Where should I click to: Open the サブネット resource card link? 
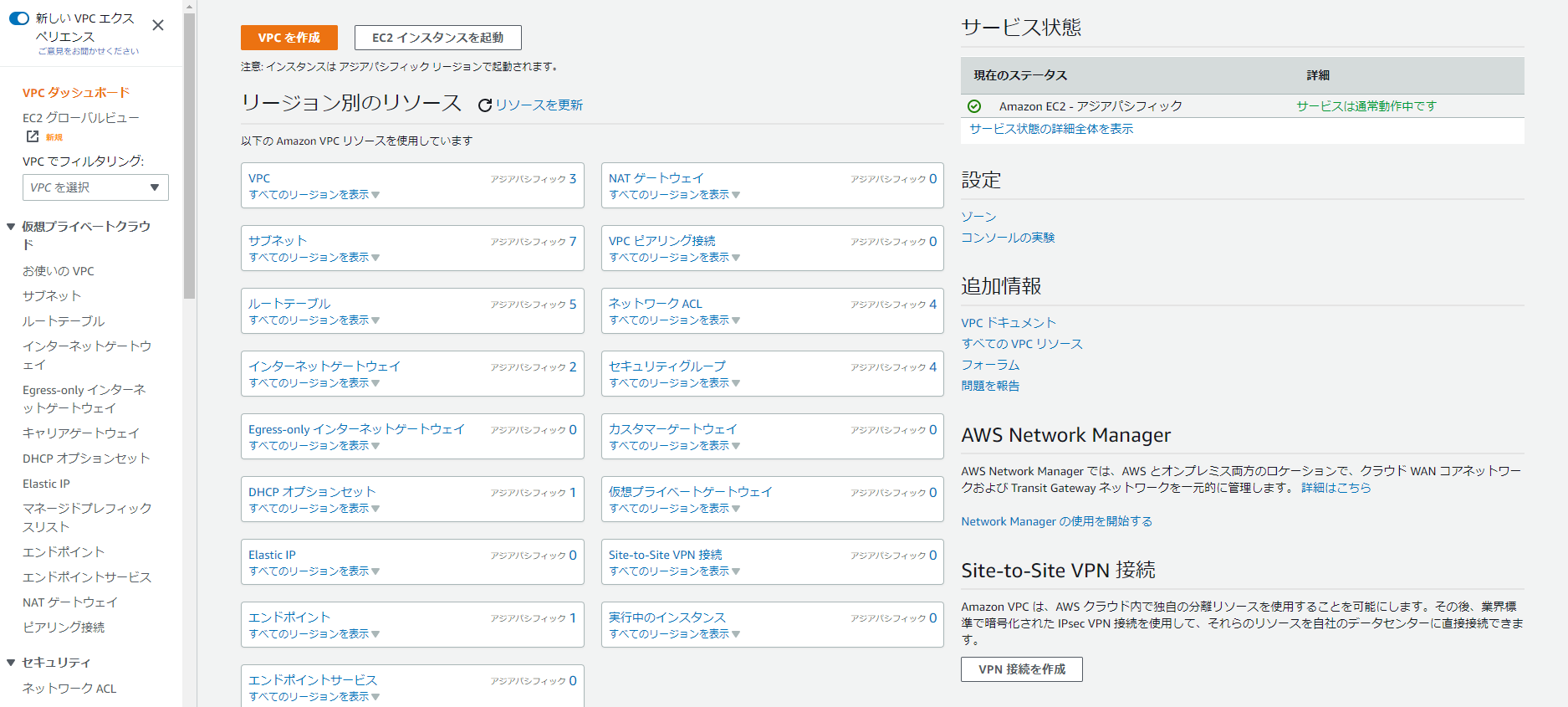pos(278,241)
